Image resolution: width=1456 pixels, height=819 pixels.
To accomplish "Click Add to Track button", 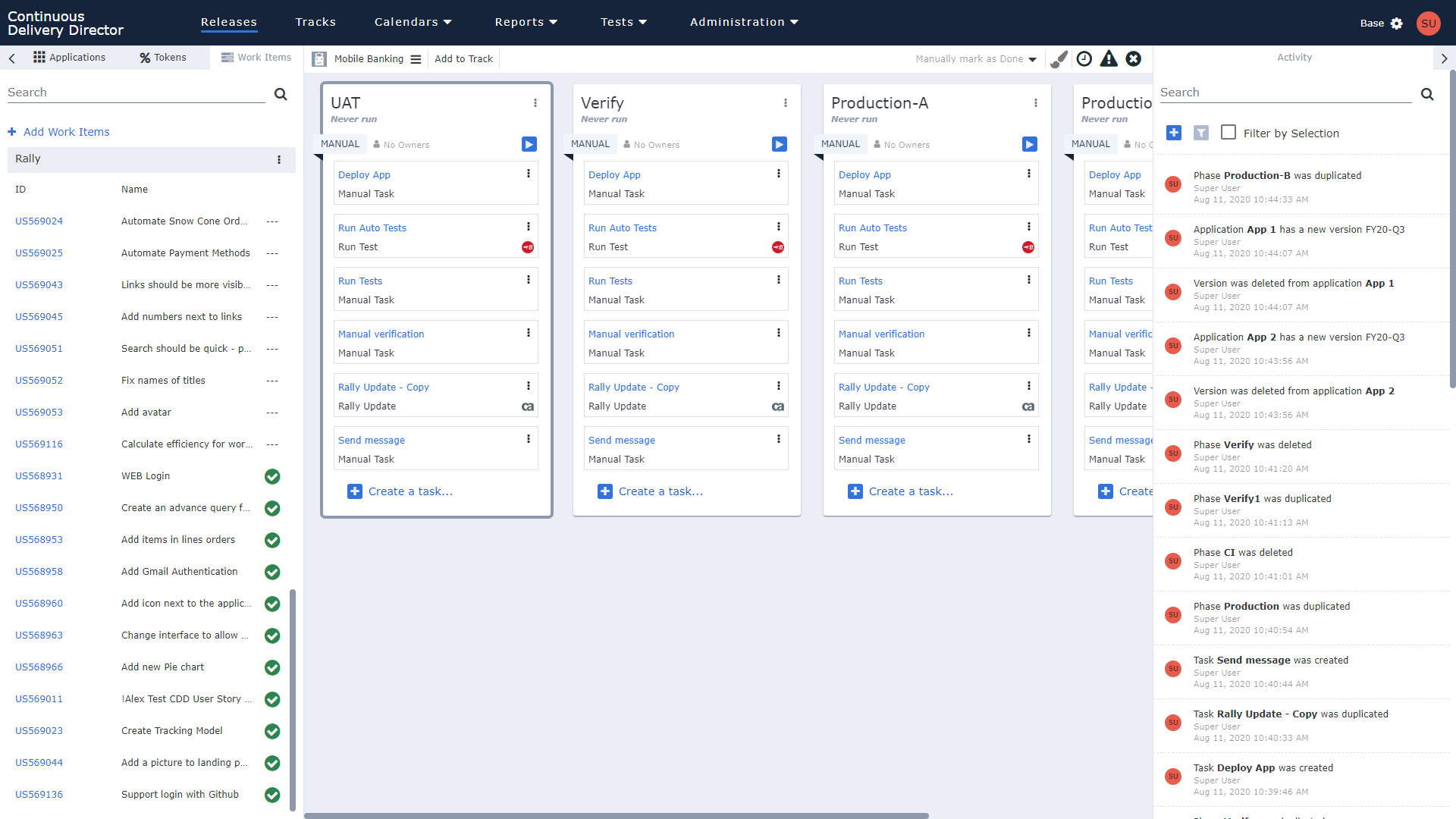I will (x=463, y=59).
